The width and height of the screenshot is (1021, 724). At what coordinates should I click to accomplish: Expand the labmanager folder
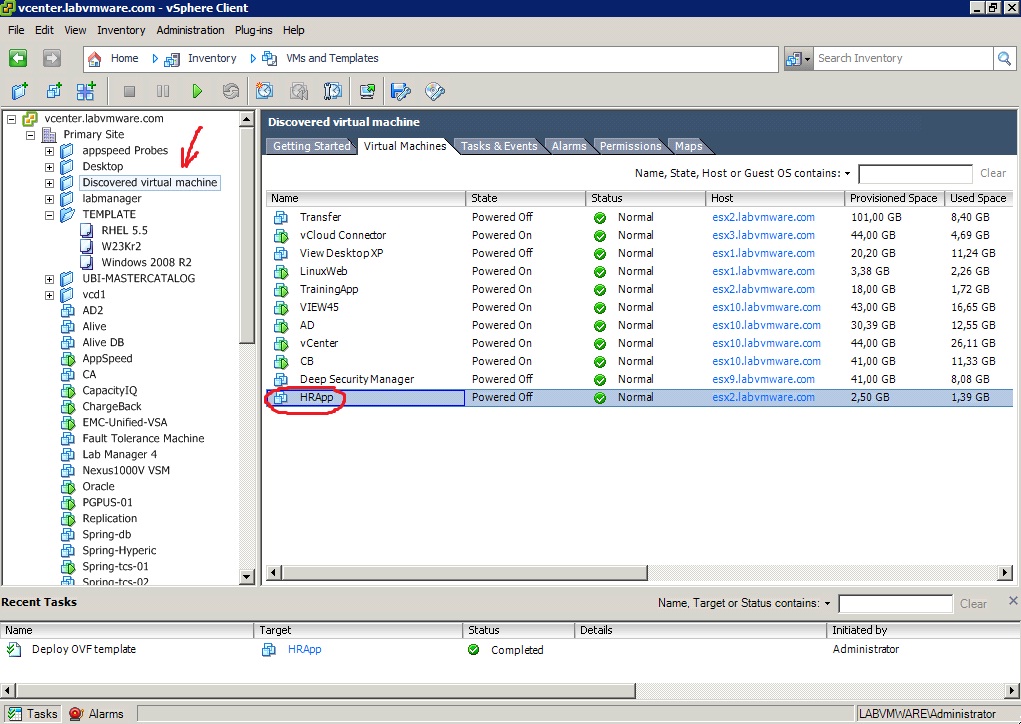49,199
